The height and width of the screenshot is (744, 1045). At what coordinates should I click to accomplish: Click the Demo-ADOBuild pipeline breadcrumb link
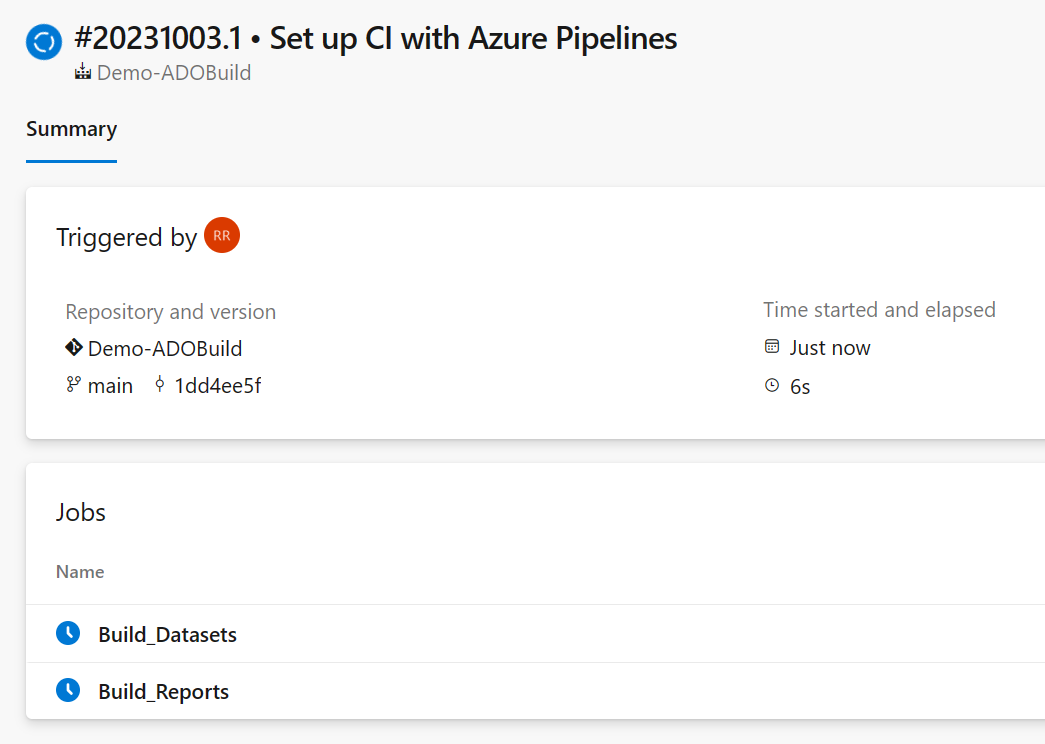point(172,72)
